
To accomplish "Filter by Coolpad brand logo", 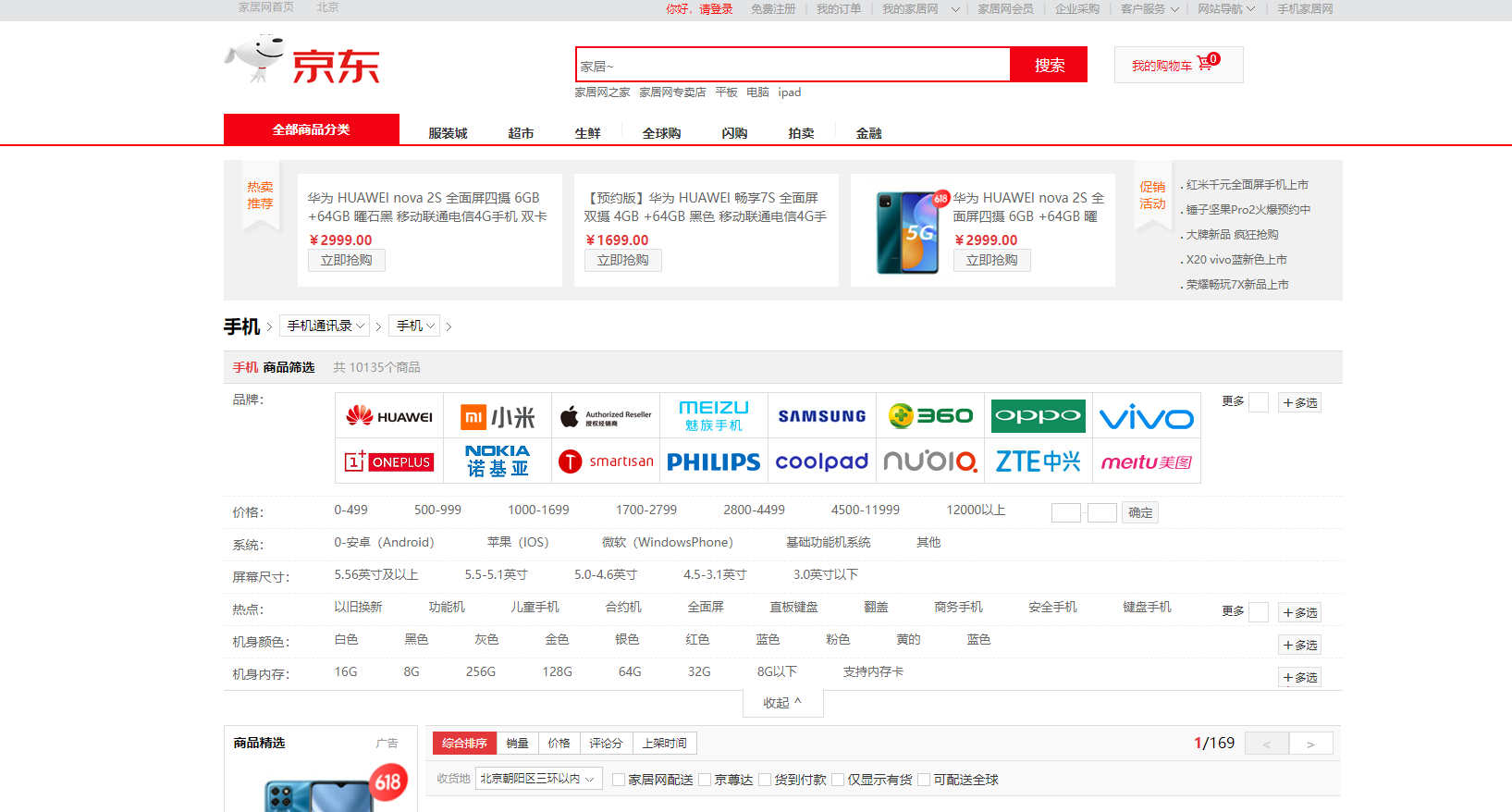I will [x=822, y=461].
